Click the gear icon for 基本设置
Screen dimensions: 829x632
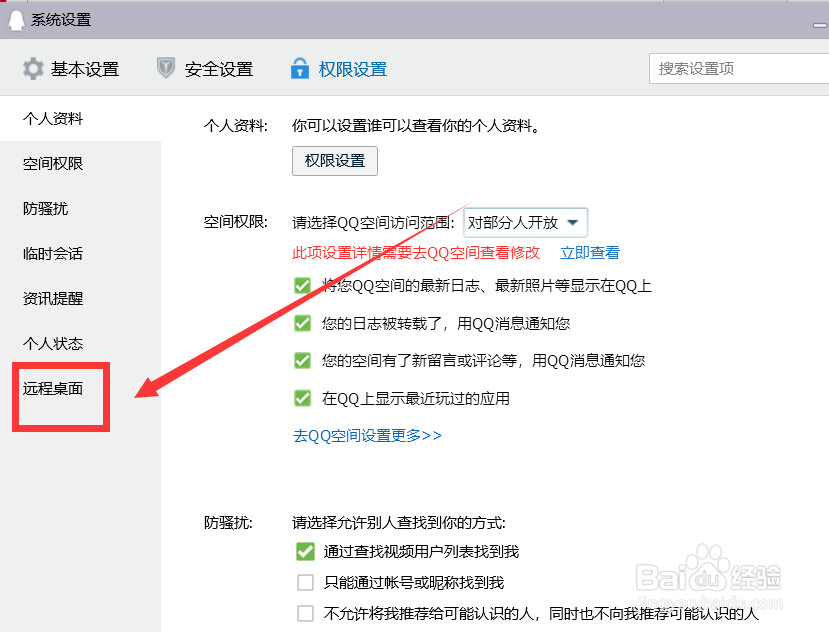33,69
